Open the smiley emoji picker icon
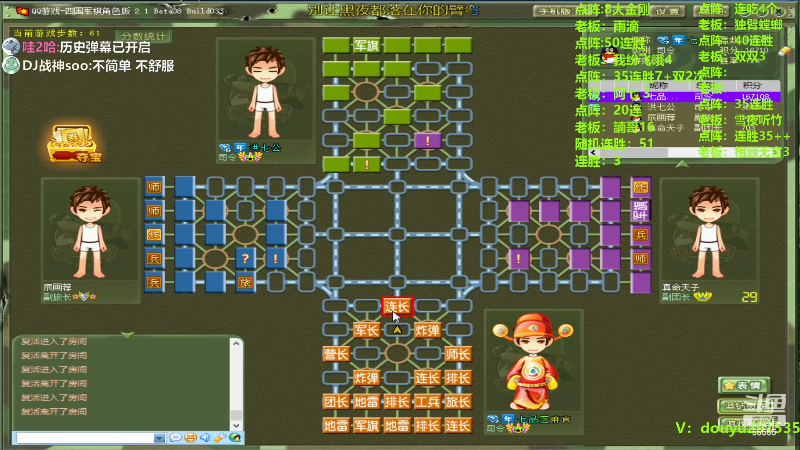800x450 pixels. (190, 437)
